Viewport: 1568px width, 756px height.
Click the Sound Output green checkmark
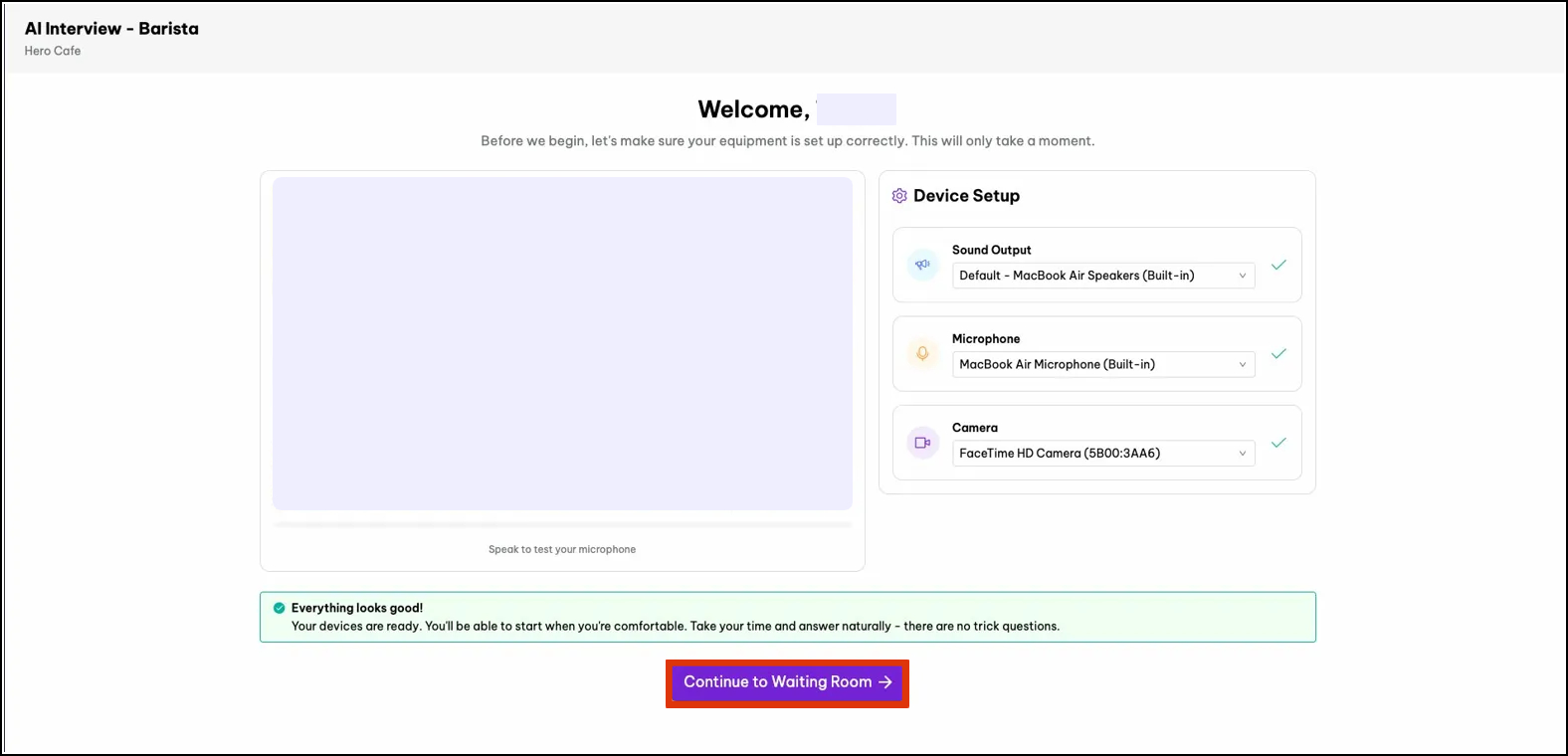[x=1278, y=265]
